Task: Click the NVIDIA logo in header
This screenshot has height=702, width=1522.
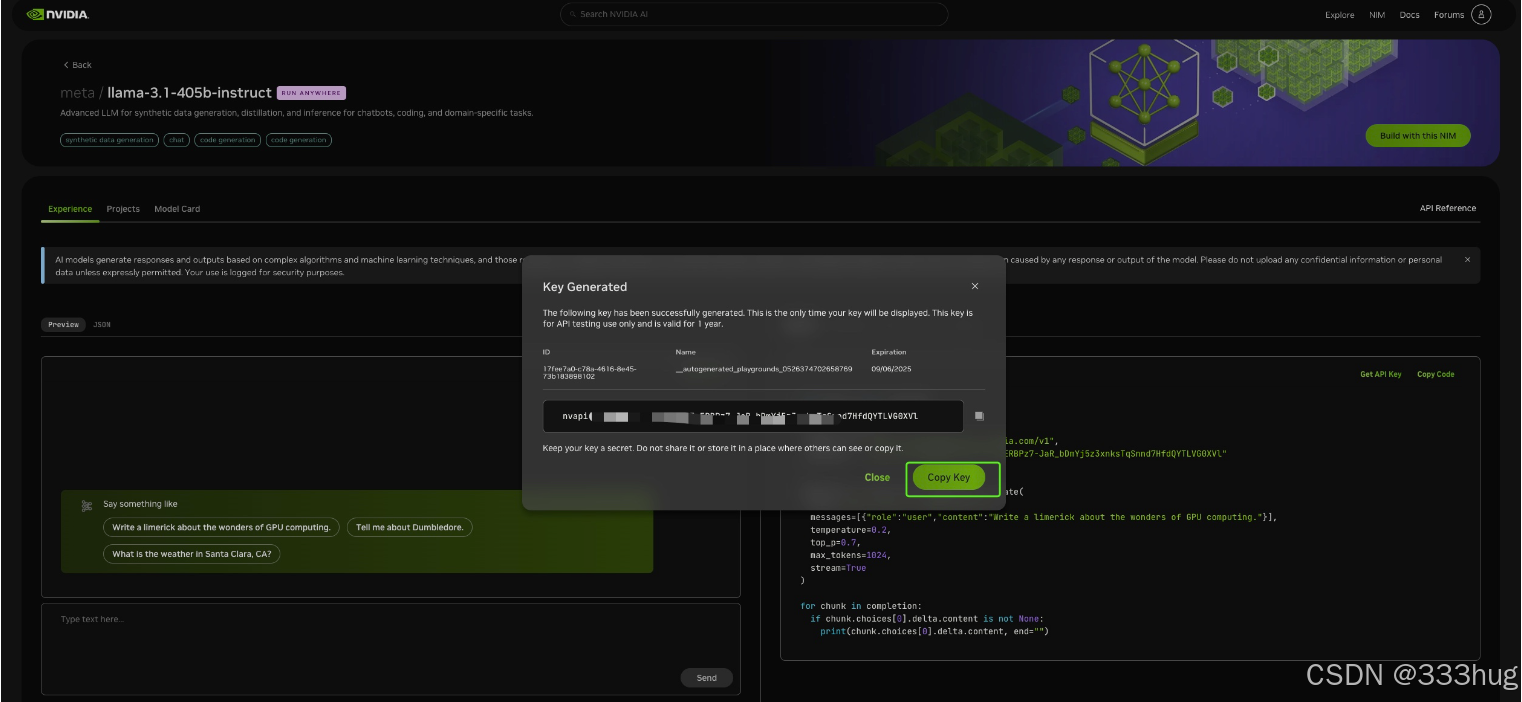Action: click(x=57, y=14)
